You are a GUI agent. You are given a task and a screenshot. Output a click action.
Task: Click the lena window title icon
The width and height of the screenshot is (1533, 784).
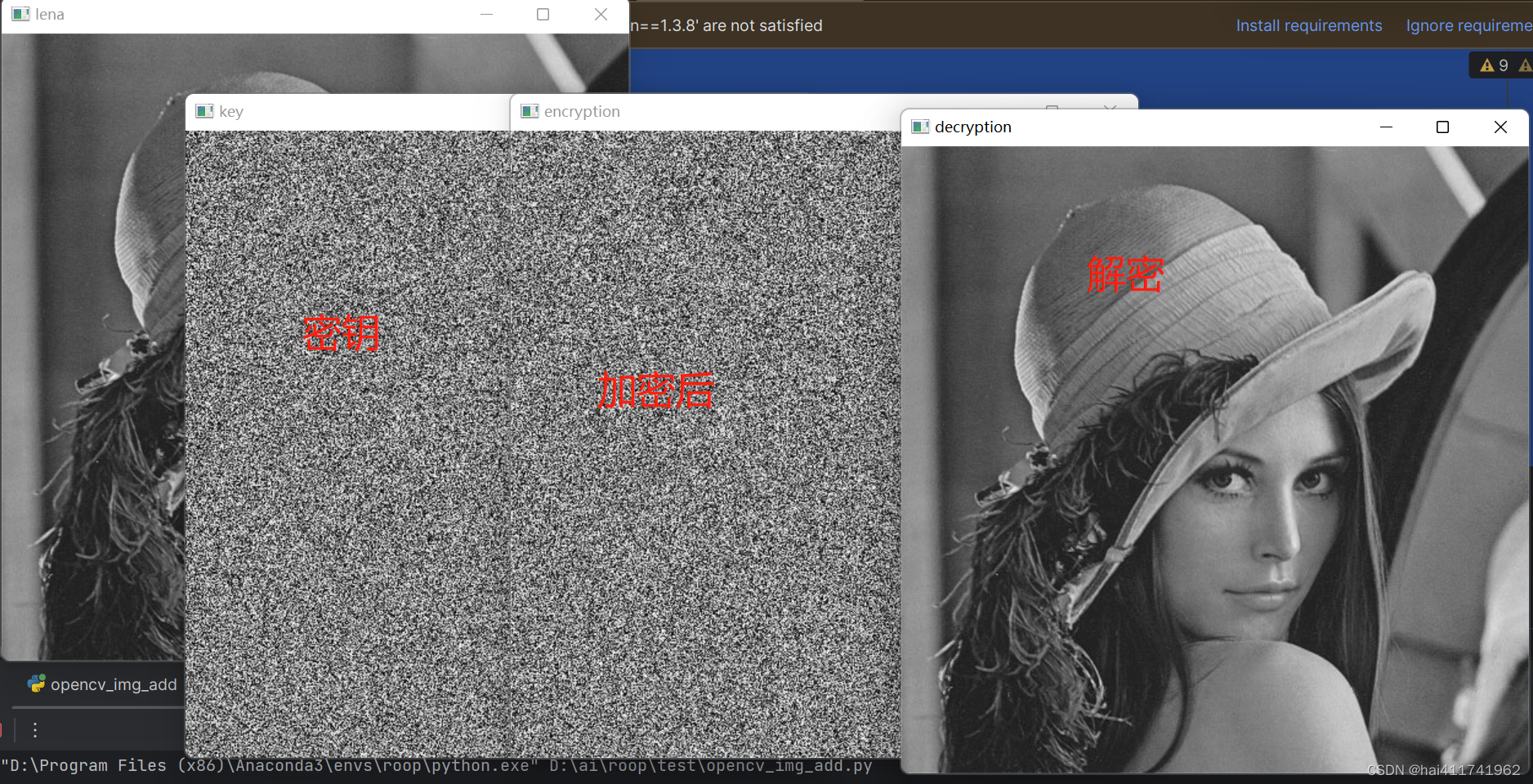[x=20, y=14]
